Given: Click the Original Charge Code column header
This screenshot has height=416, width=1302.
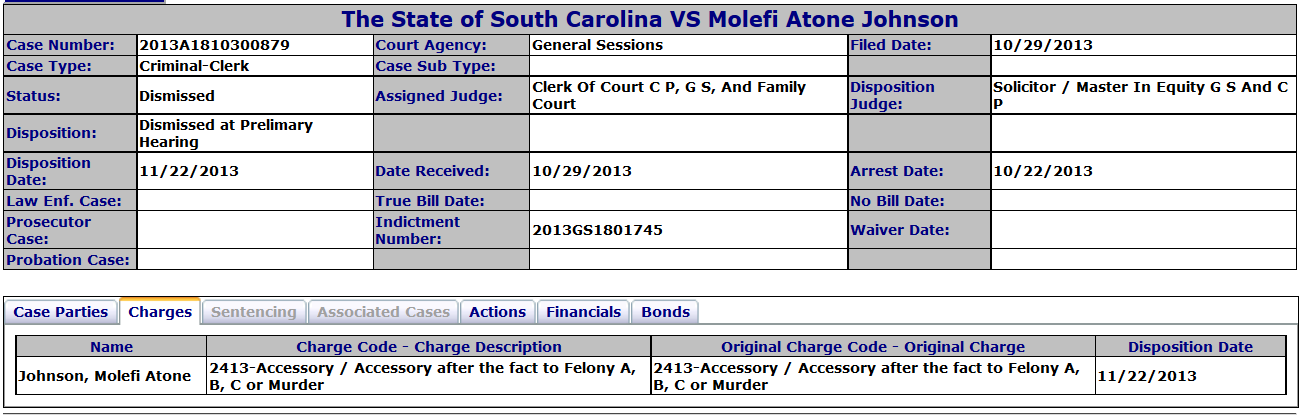Looking at the screenshot, I should [873, 347].
